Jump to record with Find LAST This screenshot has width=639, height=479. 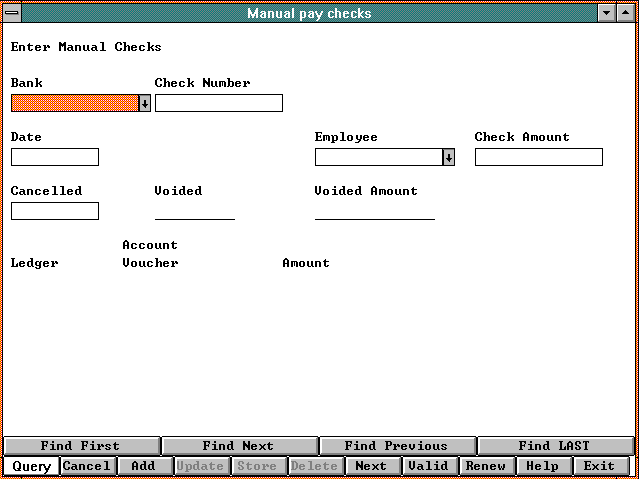(554, 446)
